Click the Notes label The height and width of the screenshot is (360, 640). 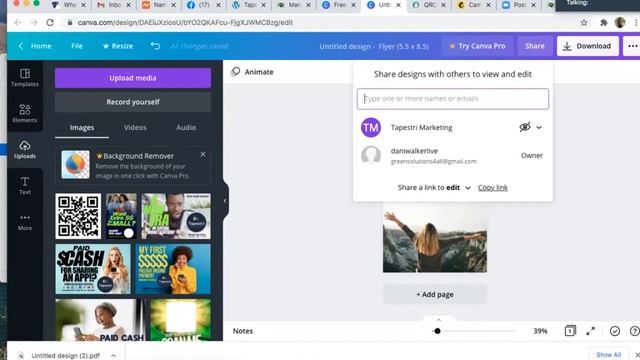click(x=243, y=331)
